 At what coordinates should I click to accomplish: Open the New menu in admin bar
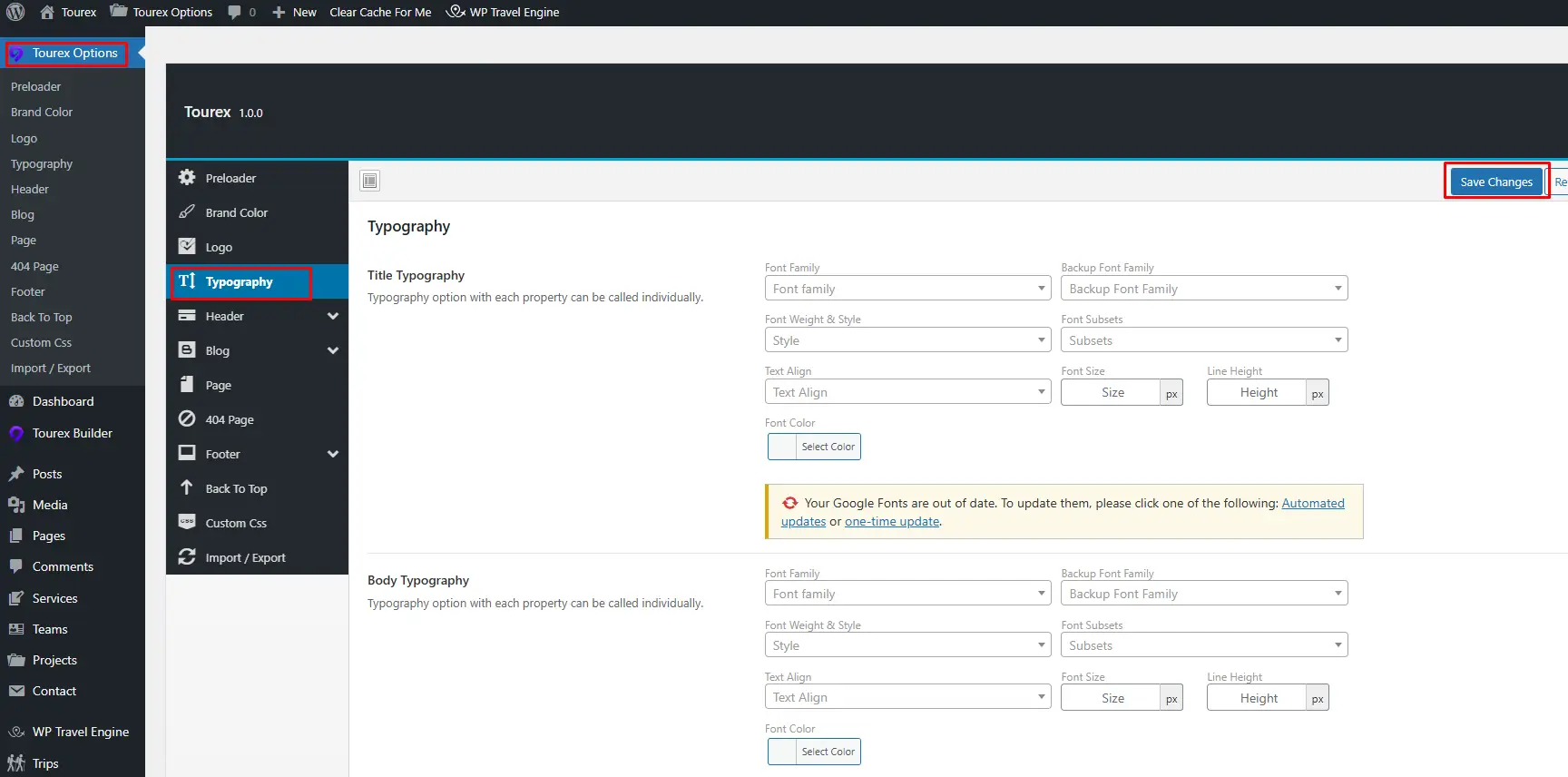(x=294, y=12)
